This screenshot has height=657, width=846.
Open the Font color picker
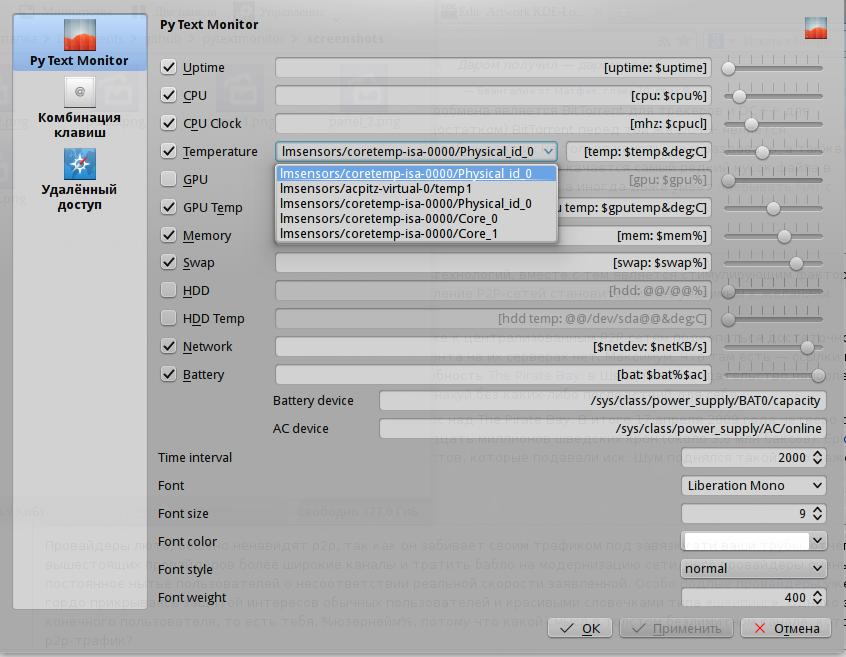(x=754, y=540)
